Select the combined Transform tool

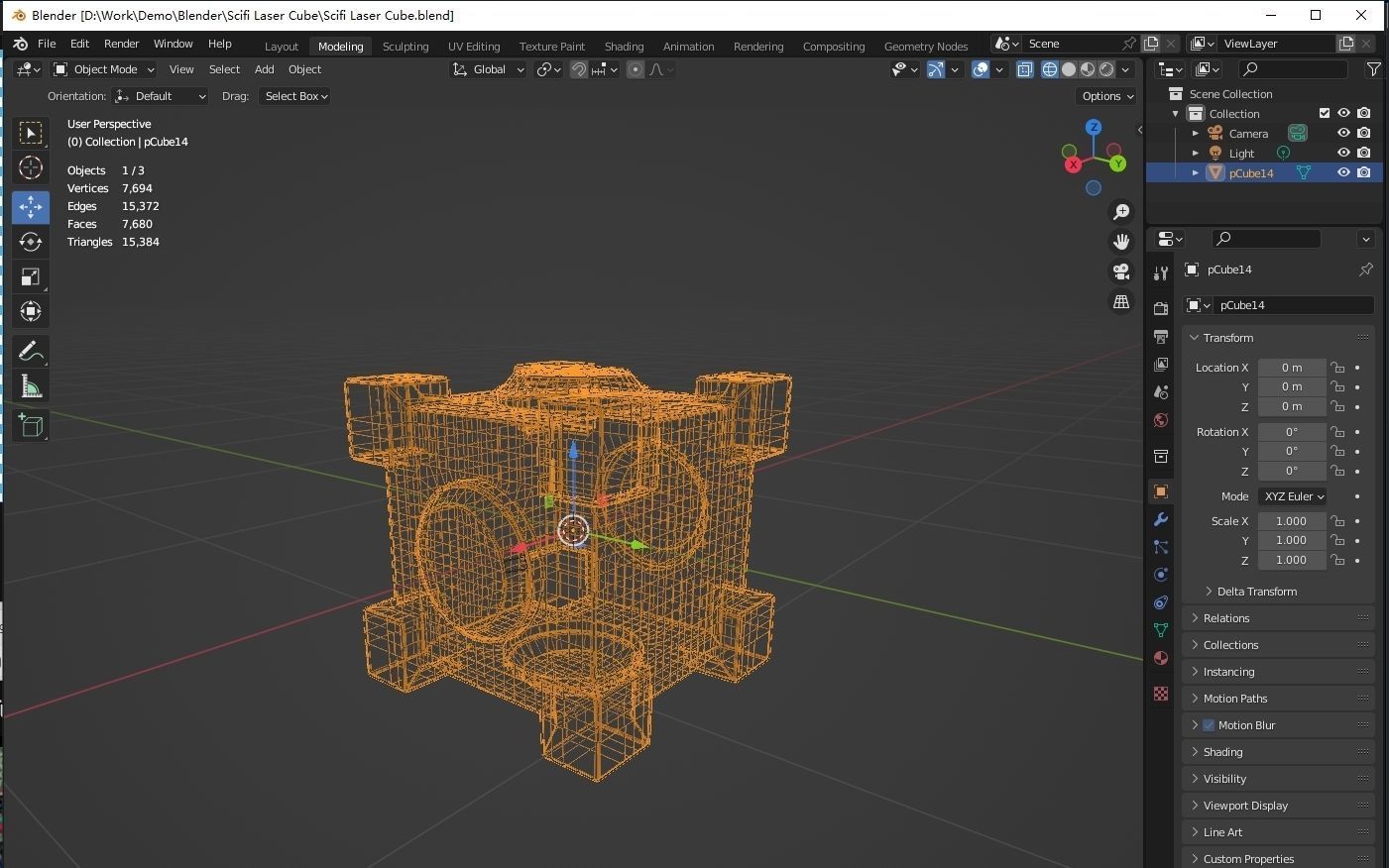point(31,311)
